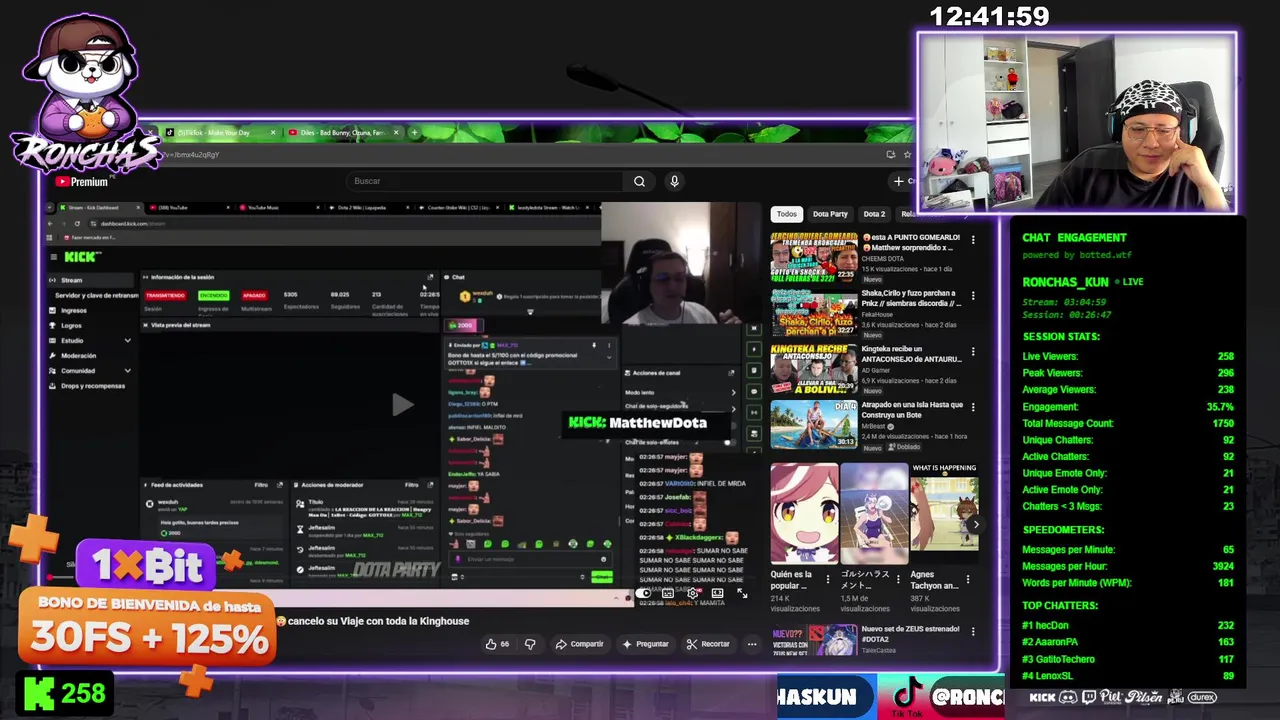This screenshot has width=1280, height=720.
Task: Click the 'AD Gamer' channel name
Action: (x=878, y=371)
